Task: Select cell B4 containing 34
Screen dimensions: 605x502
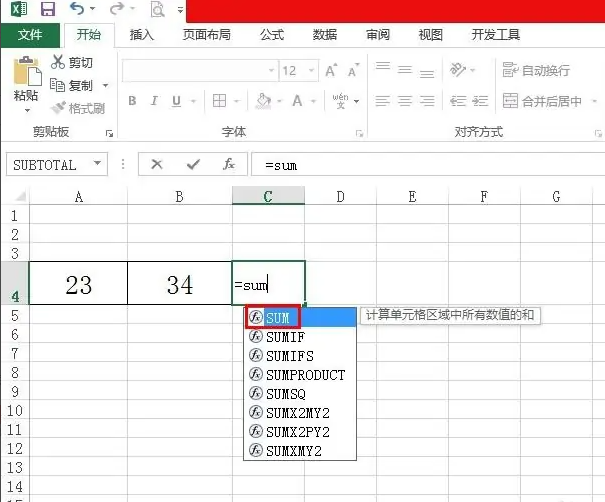Action: (180, 283)
